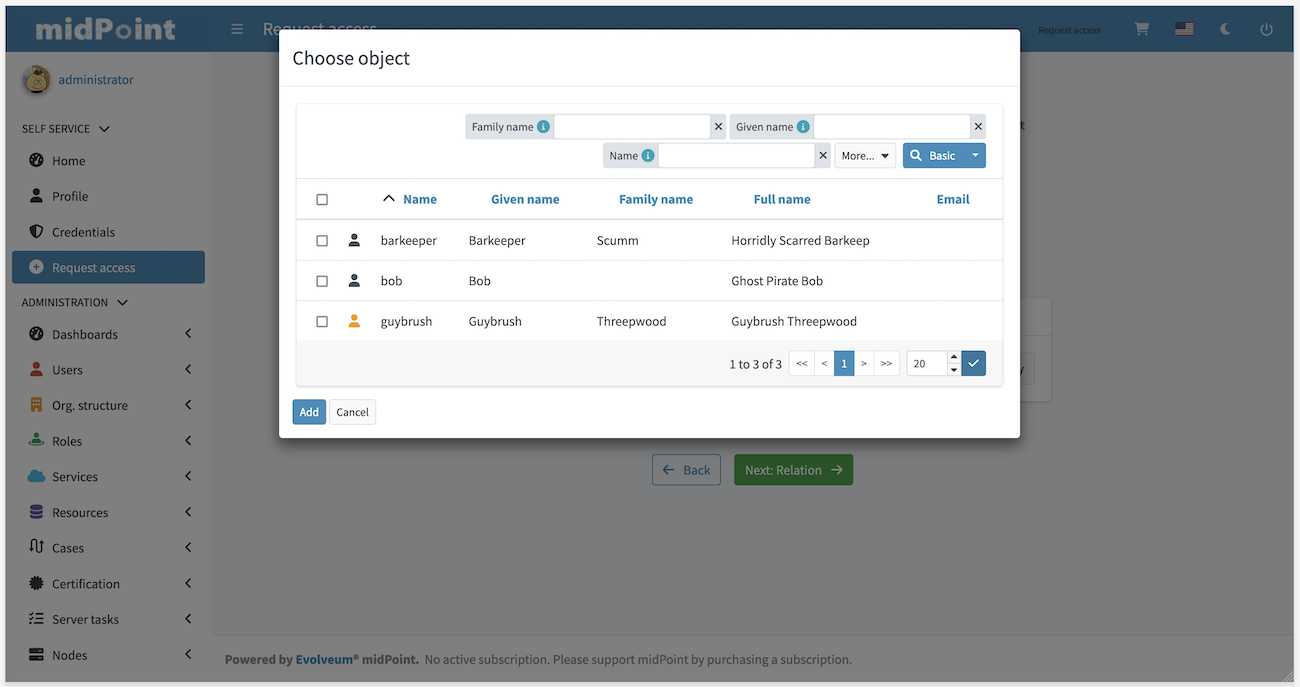Click the administrator avatar thumbnail
Screen dimensions: 1300x687
[x=35, y=79]
